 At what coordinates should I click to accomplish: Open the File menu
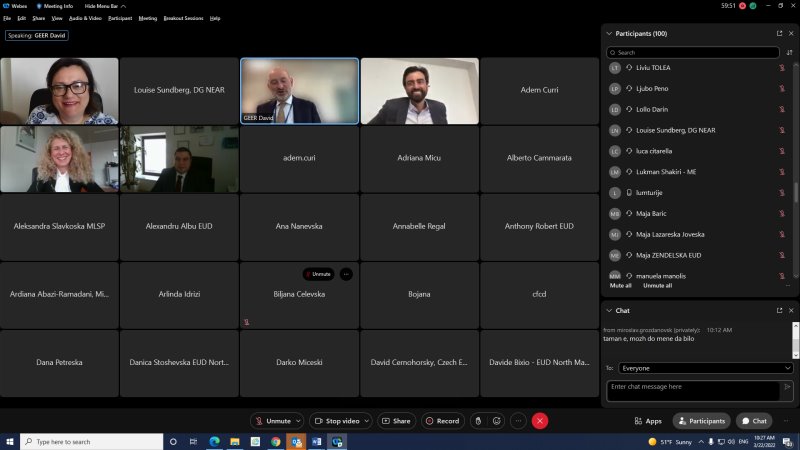[7, 18]
